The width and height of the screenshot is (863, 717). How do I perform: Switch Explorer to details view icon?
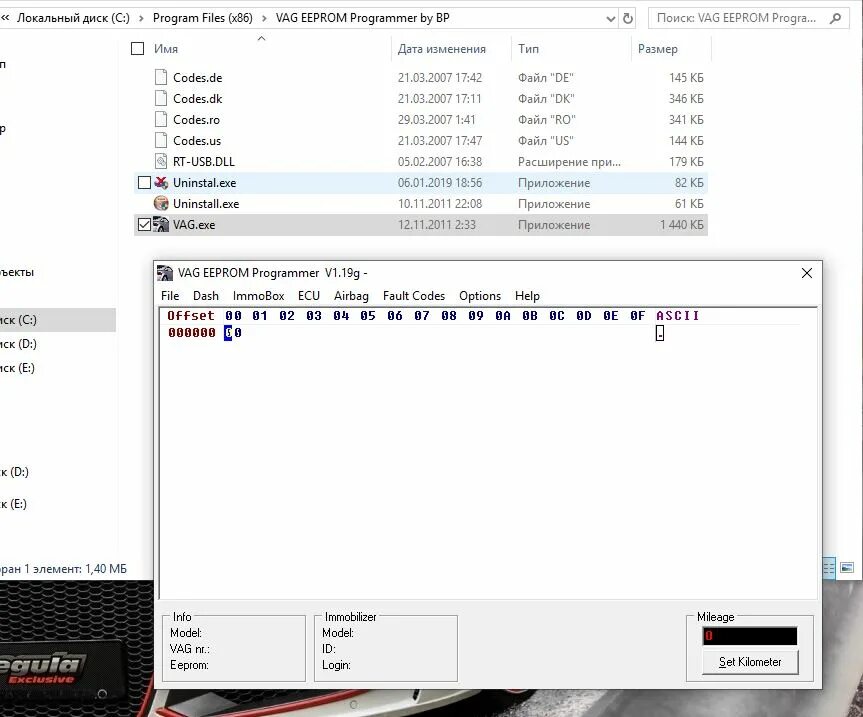tap(828, 568)
